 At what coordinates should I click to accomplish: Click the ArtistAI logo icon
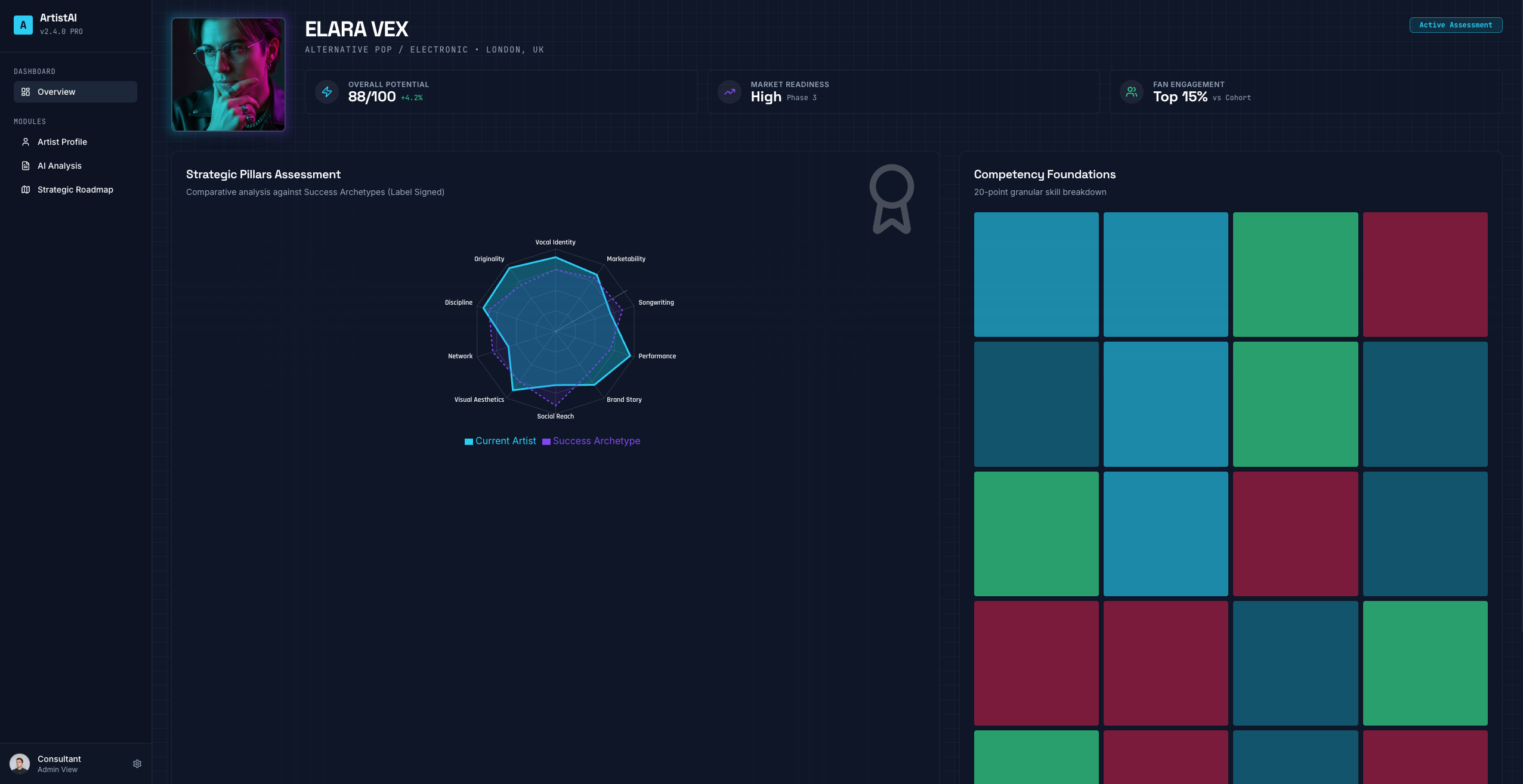coord(23,24)
